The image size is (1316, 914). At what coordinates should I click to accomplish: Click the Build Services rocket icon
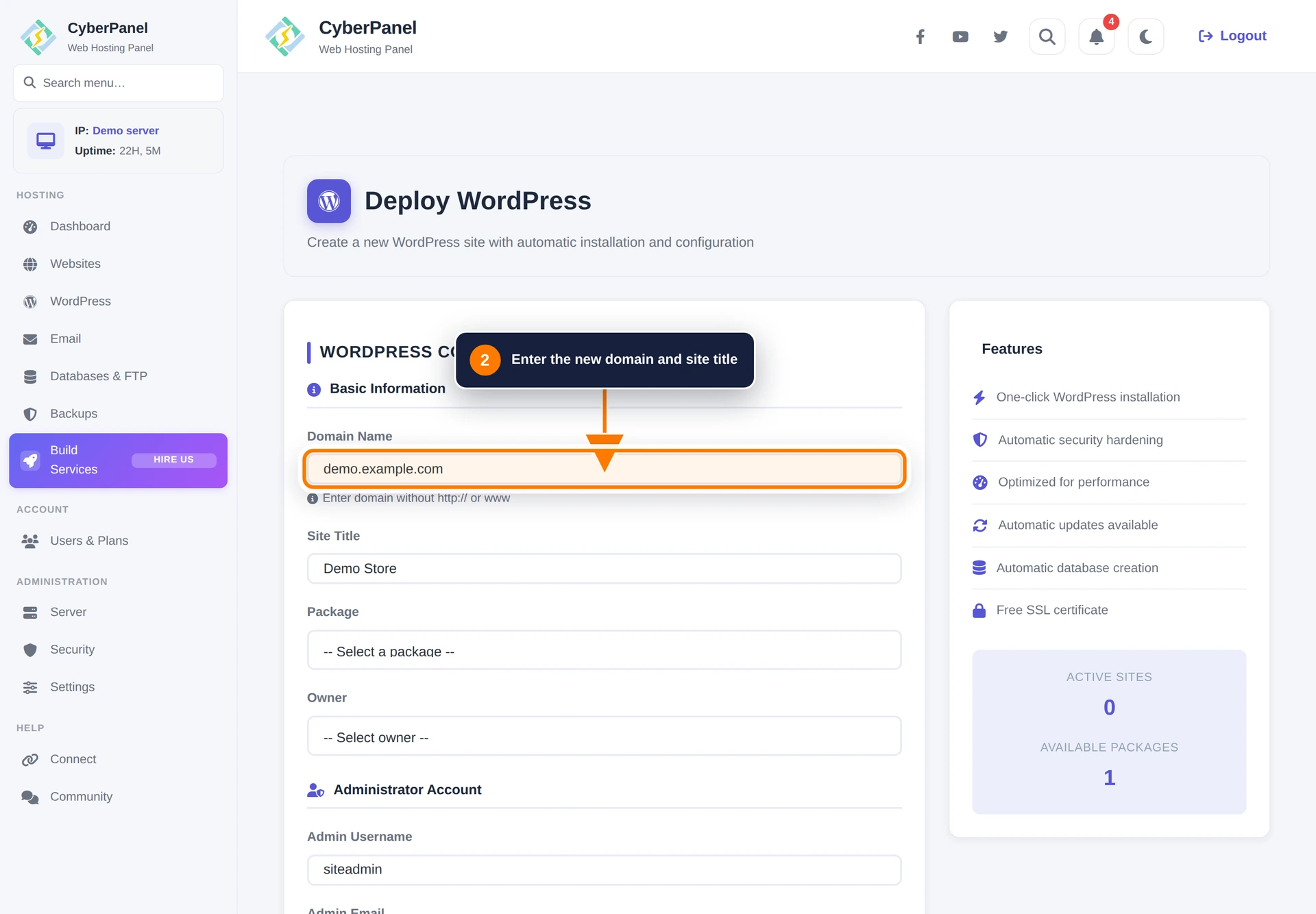click(x=30, y=460)
